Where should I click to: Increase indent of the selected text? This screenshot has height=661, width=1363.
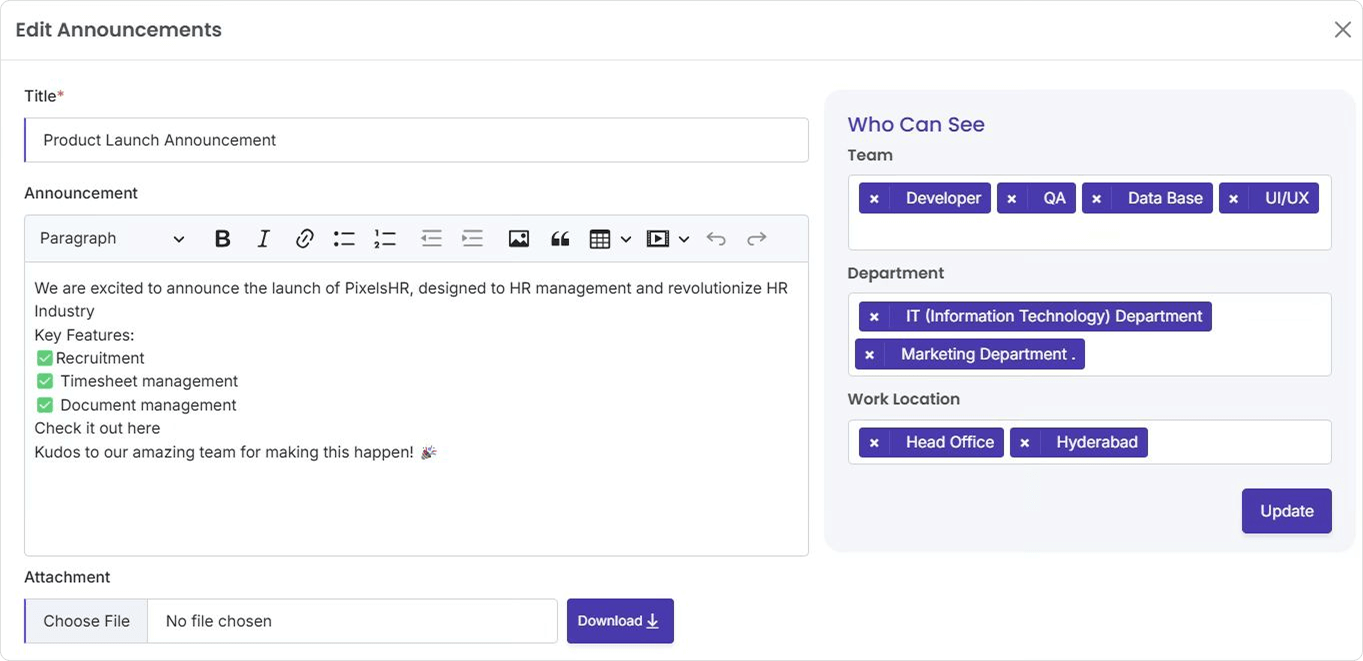(472, 239)
